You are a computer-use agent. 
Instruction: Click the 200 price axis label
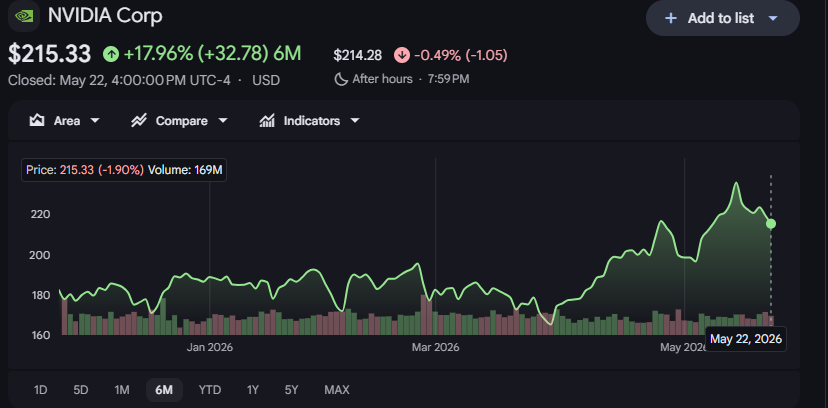[41, 255]
